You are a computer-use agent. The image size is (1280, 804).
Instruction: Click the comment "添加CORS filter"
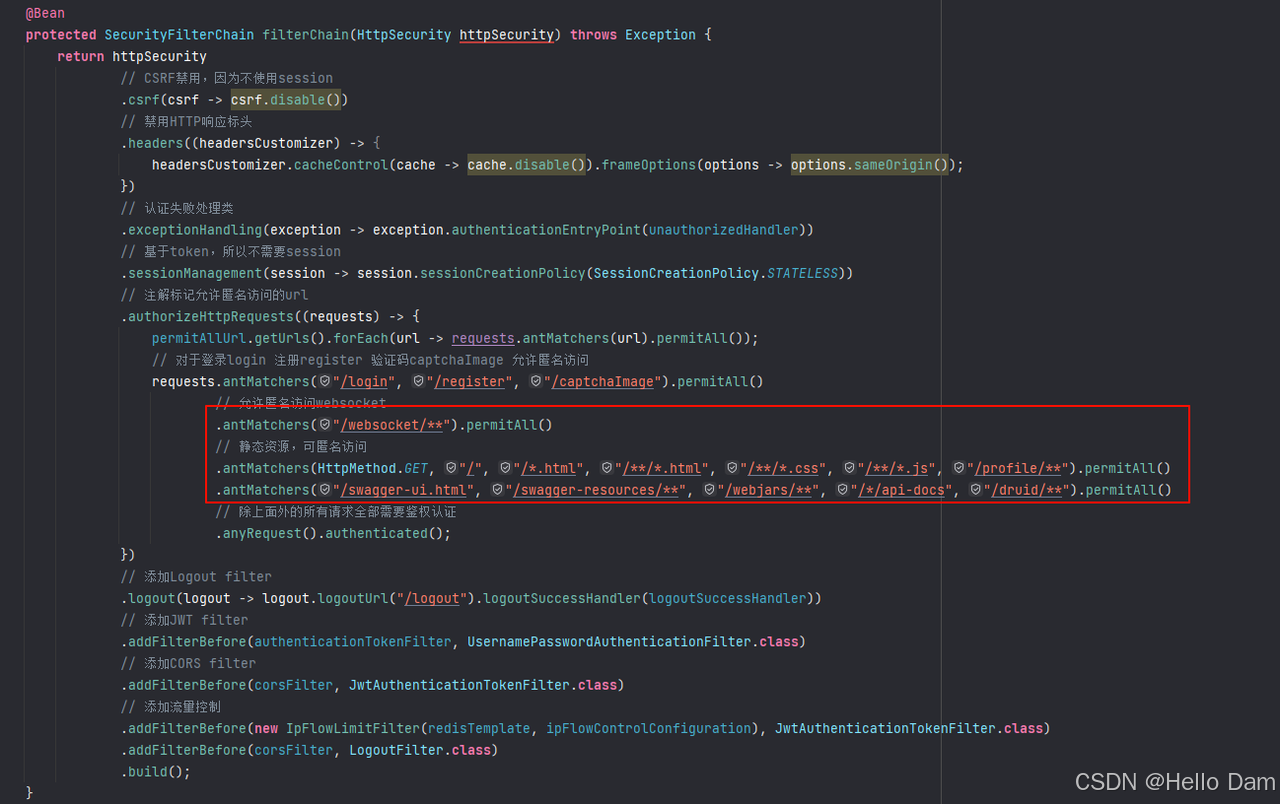pos(187,663)
